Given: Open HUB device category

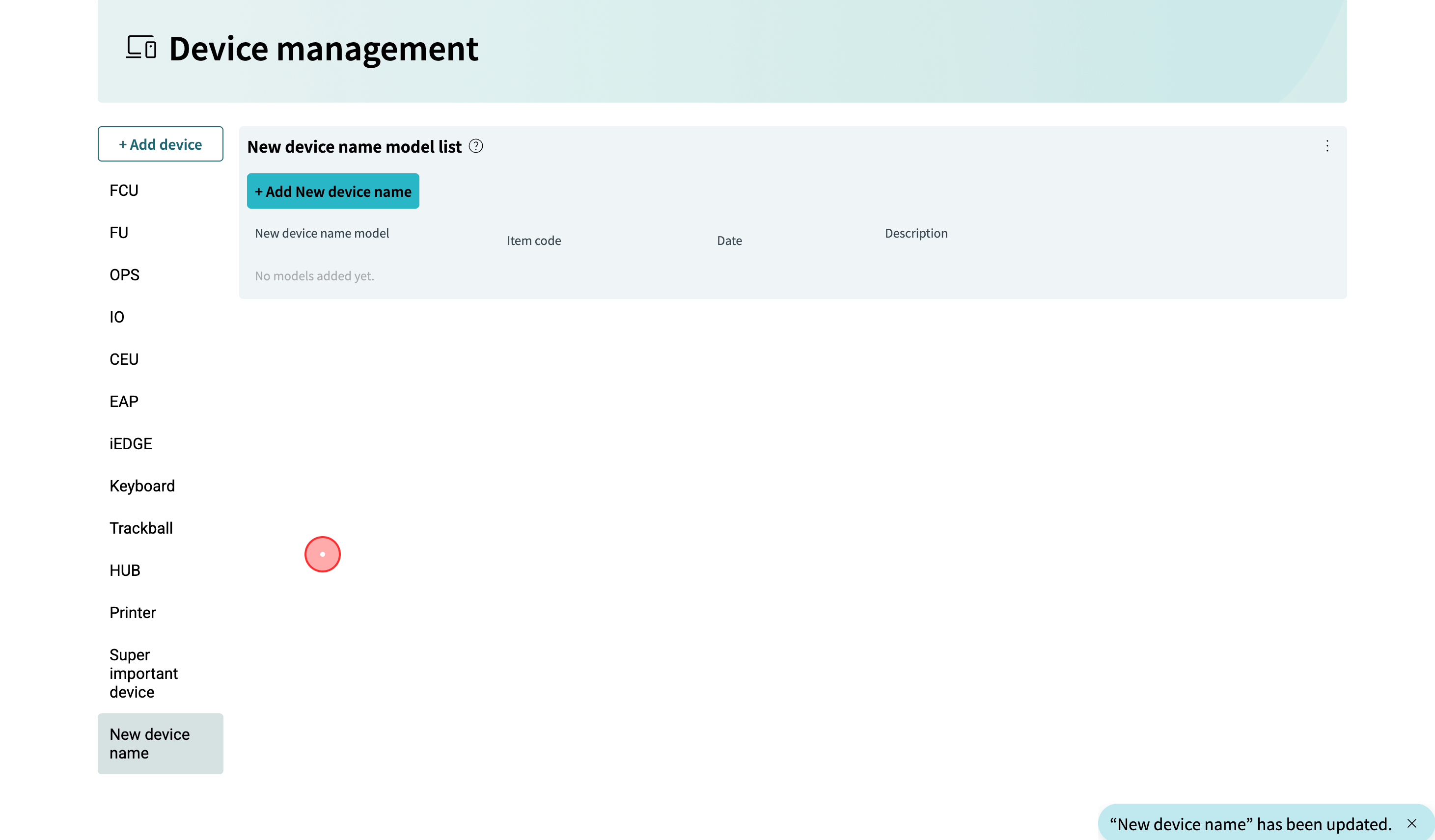Looking at the screenshot, I should point(160,570).
